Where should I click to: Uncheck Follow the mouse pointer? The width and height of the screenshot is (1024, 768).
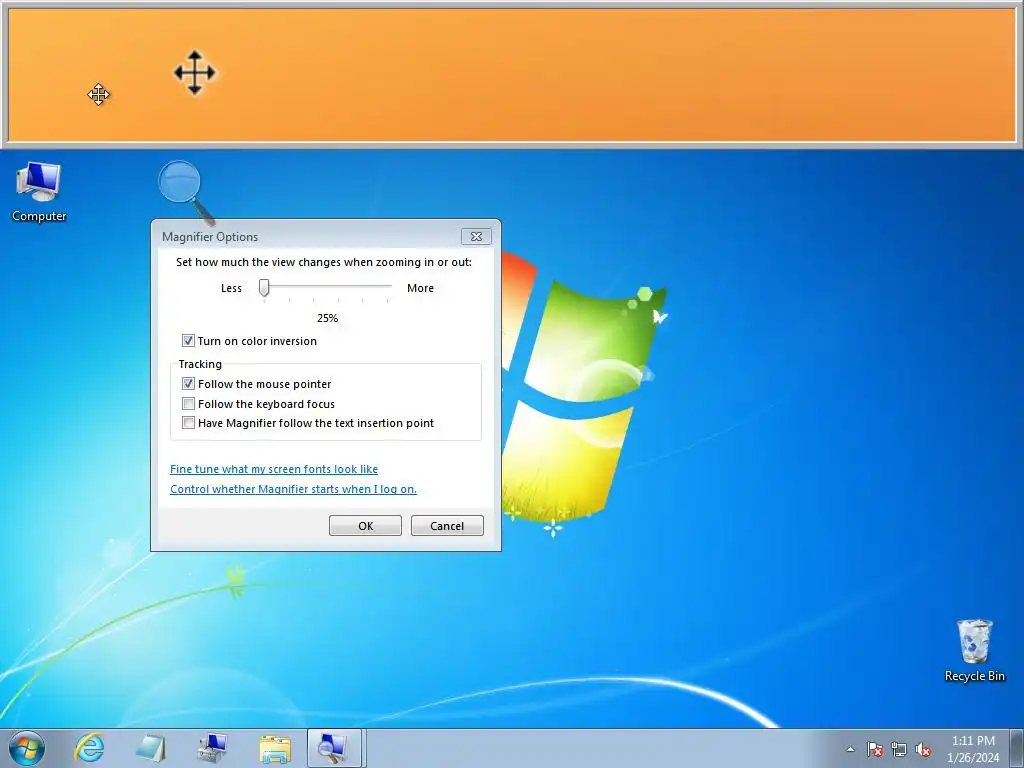point(188,384)
